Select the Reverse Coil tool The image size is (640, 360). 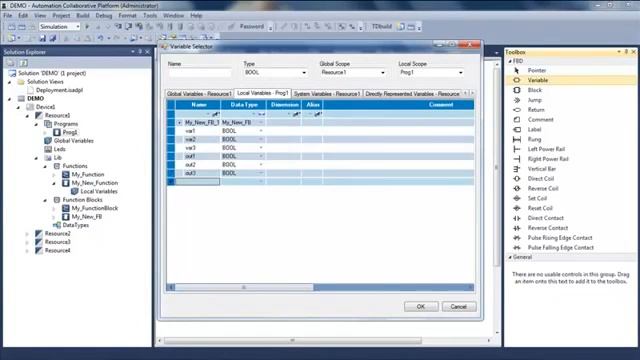[x=542, y=188]
